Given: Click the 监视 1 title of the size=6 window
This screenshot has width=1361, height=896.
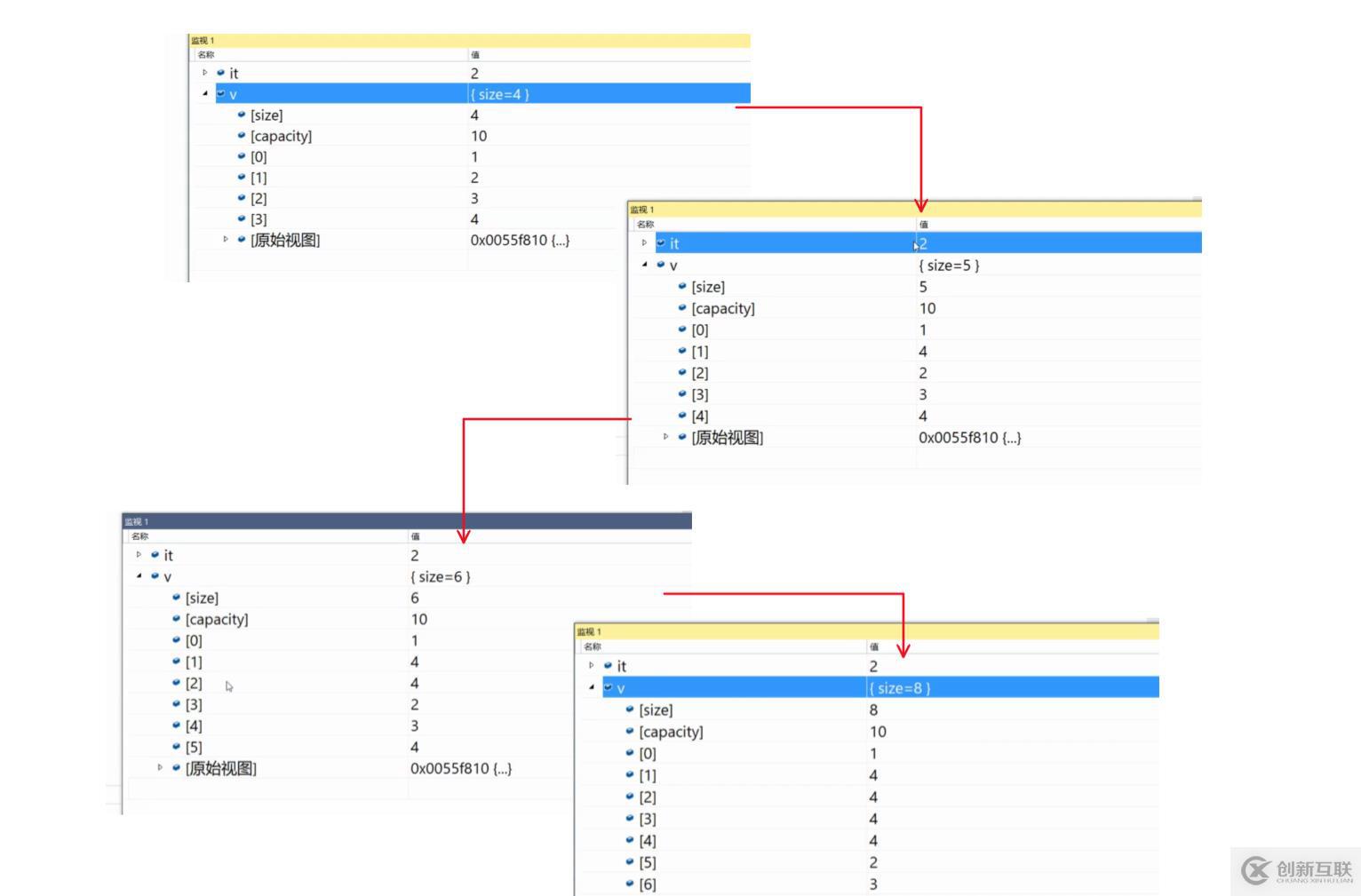Looking at the screenshot, I should [x=137, y=521].
